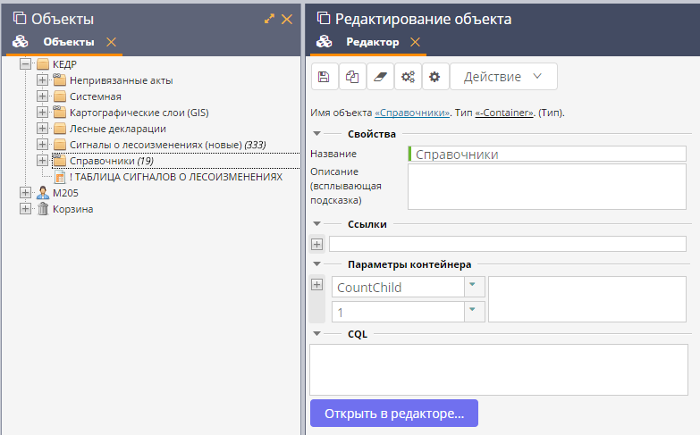The image size is (700, 435).
Task: Expand the Справочники (19) node
Action: [x=42, y=160]
